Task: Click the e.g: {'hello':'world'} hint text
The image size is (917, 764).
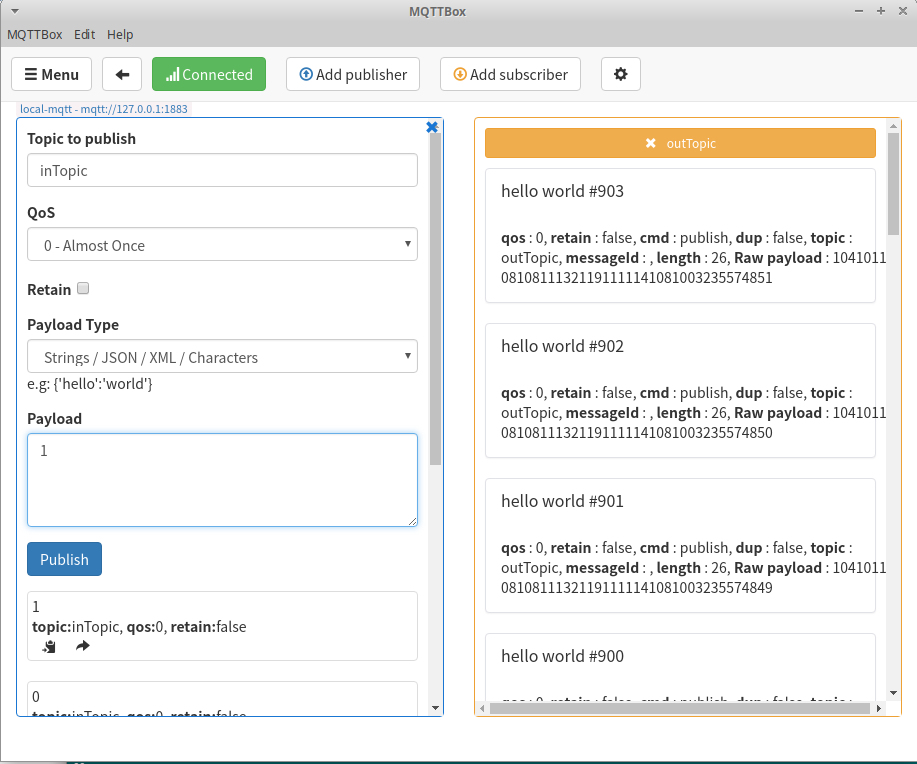Action: coord(90,384)
